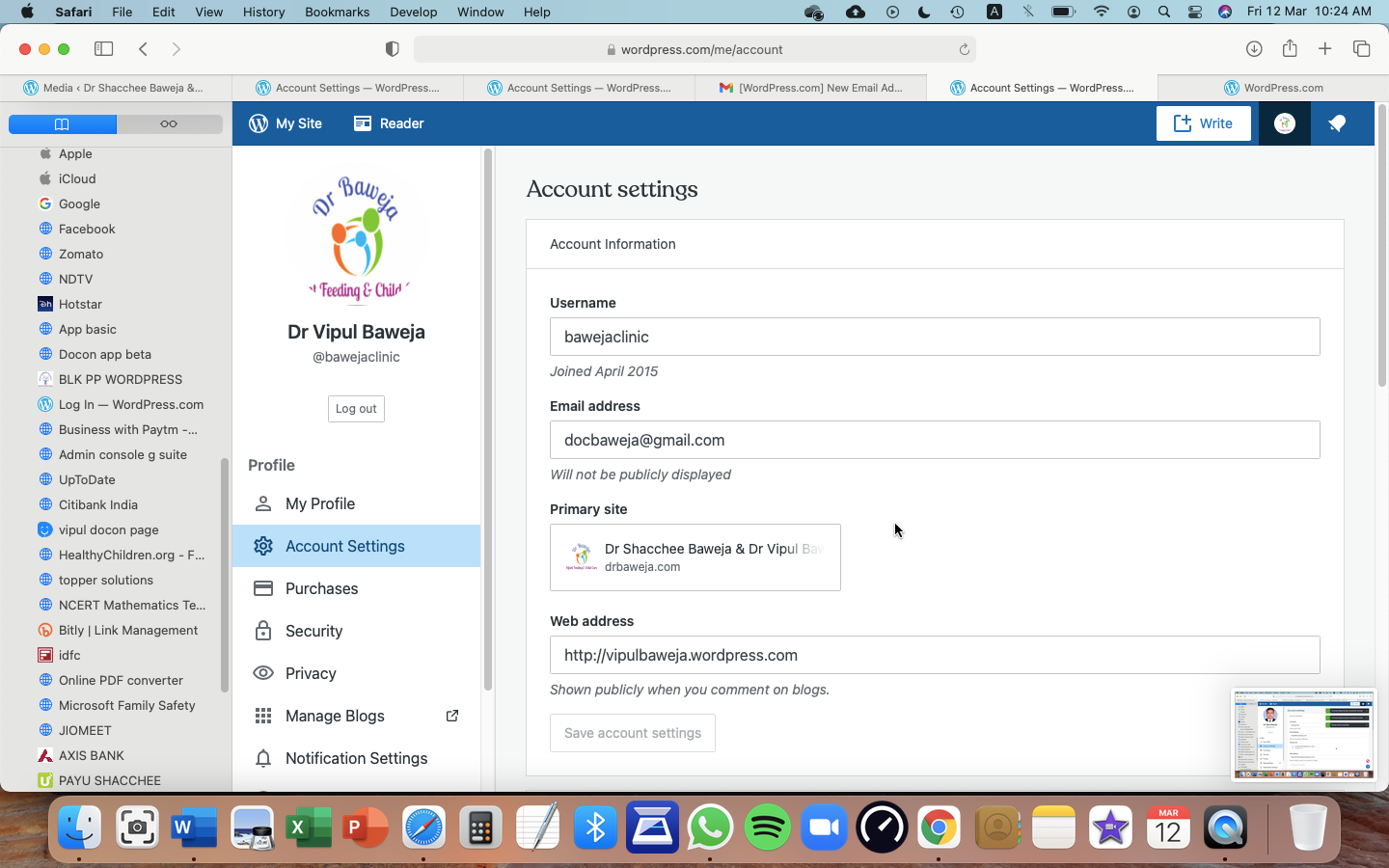The width and height of the screenshot is (1389, 868).
Task: Show the Safari downloads icon
Action: point(1254,49)
